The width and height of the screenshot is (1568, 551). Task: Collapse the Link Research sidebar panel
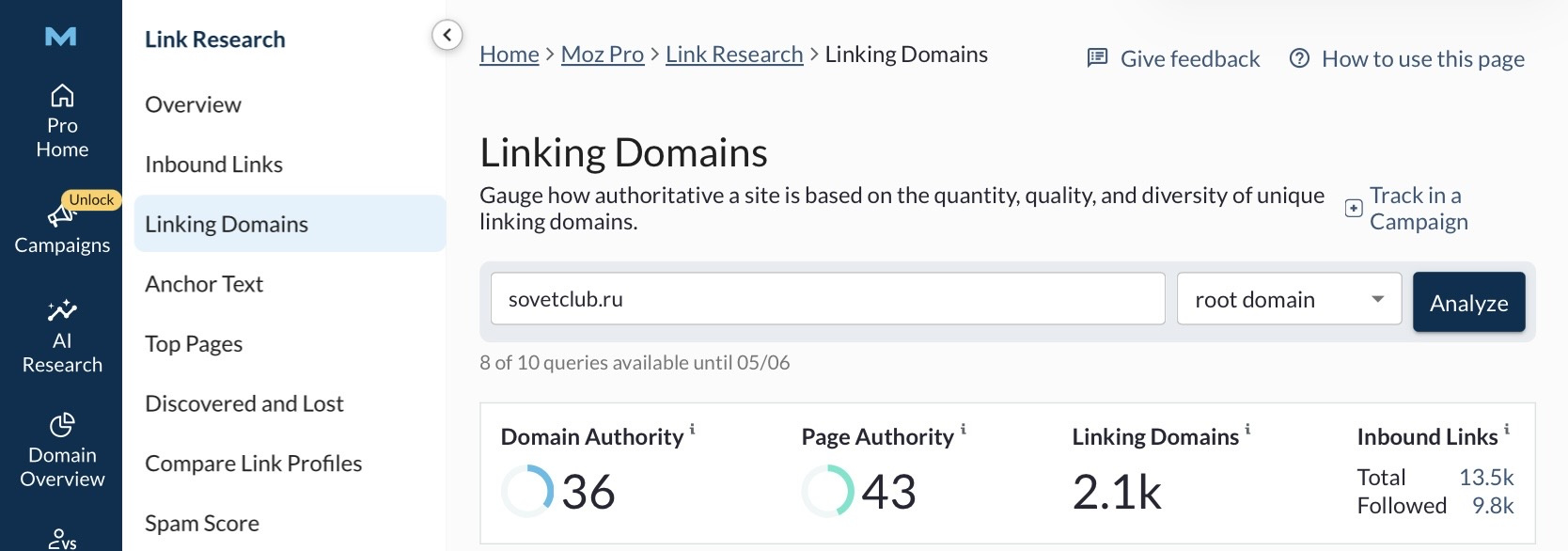tap(447, 36)
